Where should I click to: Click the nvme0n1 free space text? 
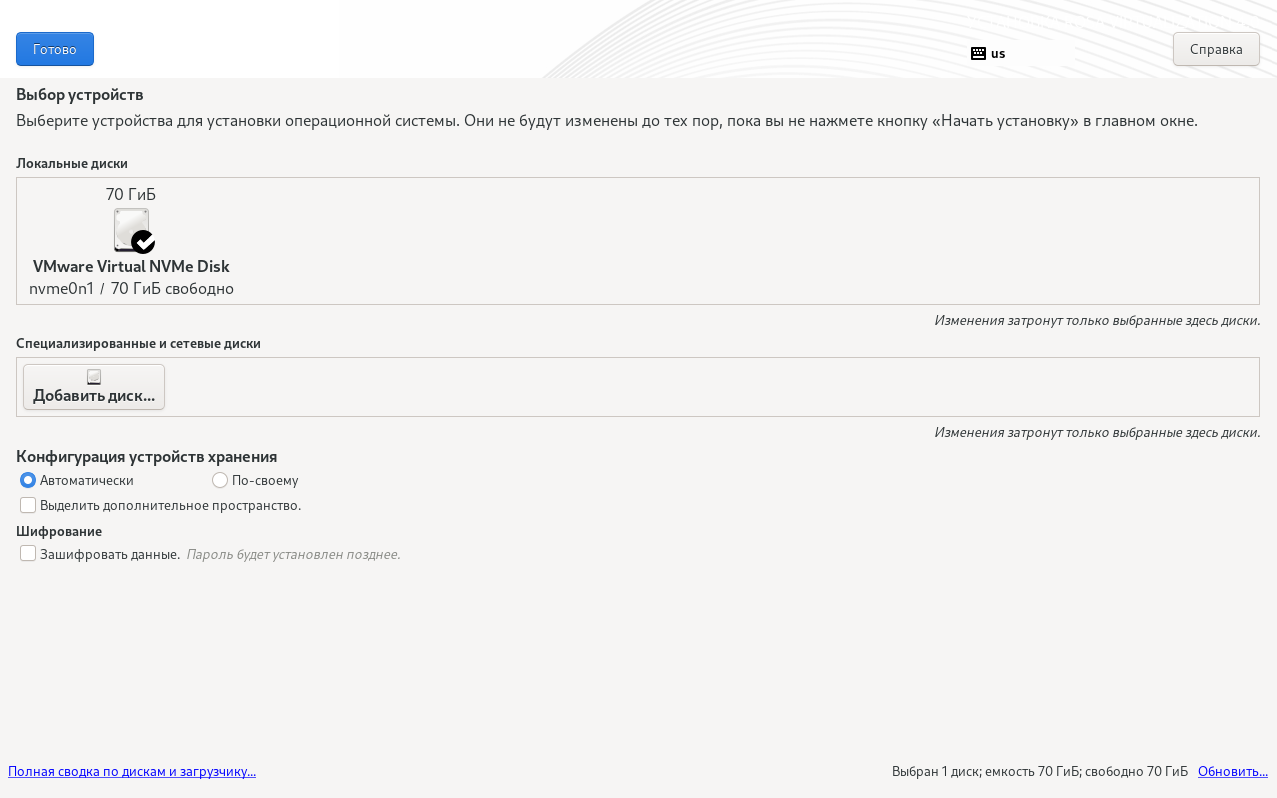click(131, 289)
